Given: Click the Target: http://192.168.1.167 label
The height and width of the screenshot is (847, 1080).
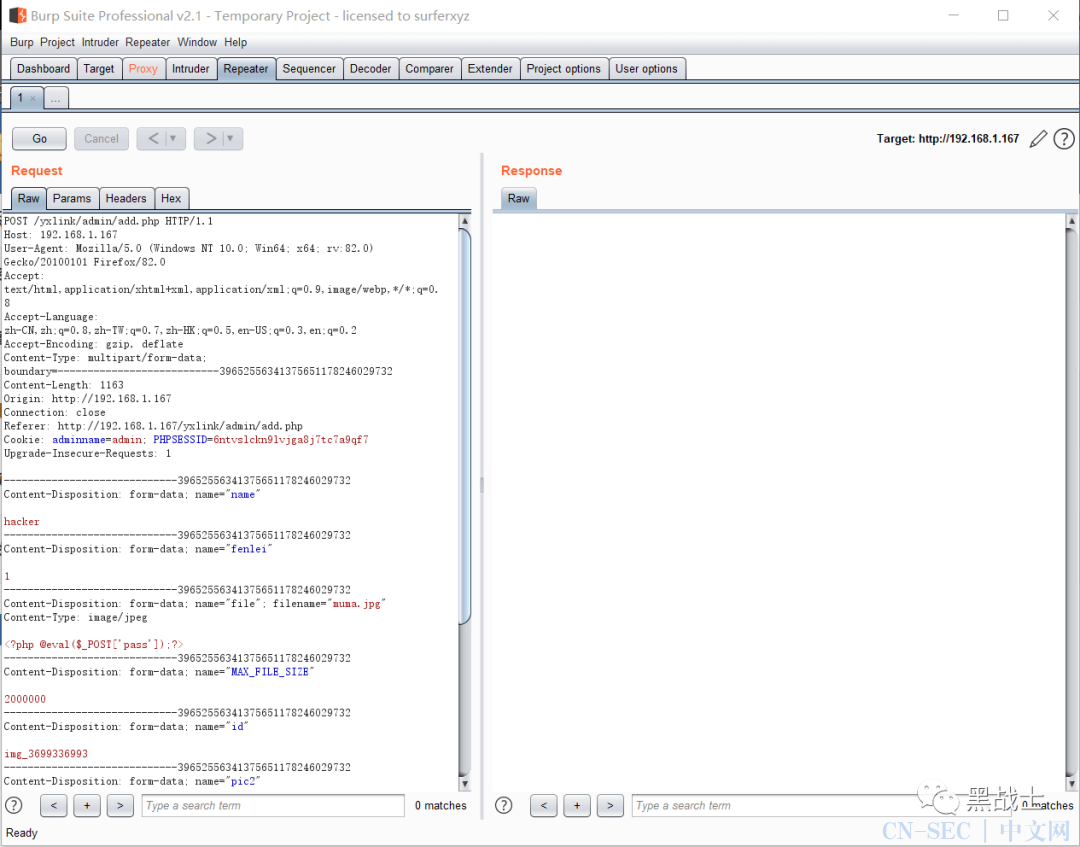Looking at the screenshot, I should (x=947, y=139).
